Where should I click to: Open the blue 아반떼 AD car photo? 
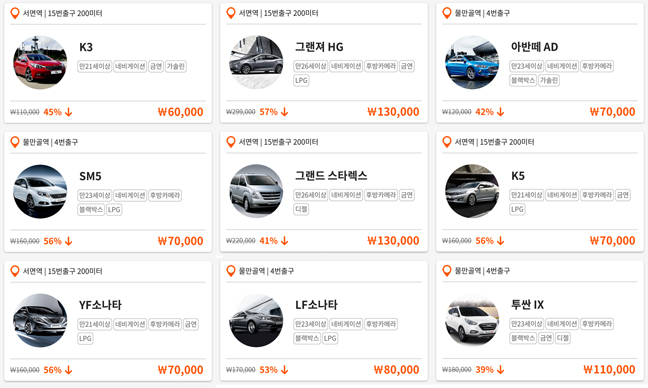[472, 62]
